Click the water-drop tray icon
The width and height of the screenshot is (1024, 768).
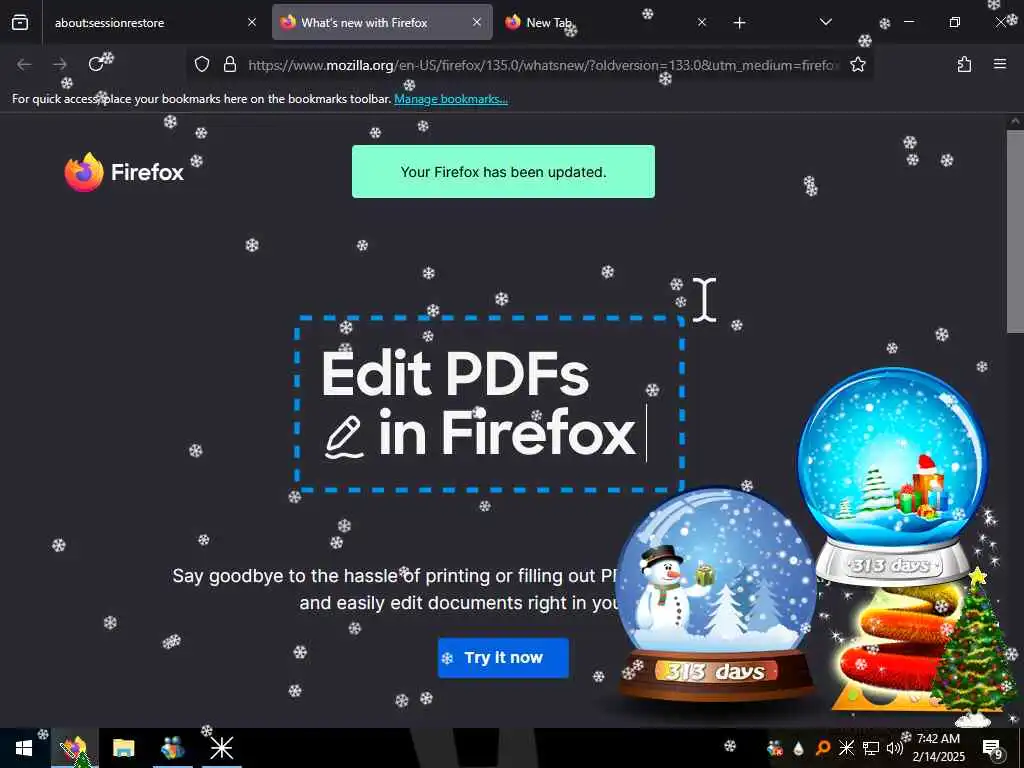pyautogui.click(x=798, y=748)
